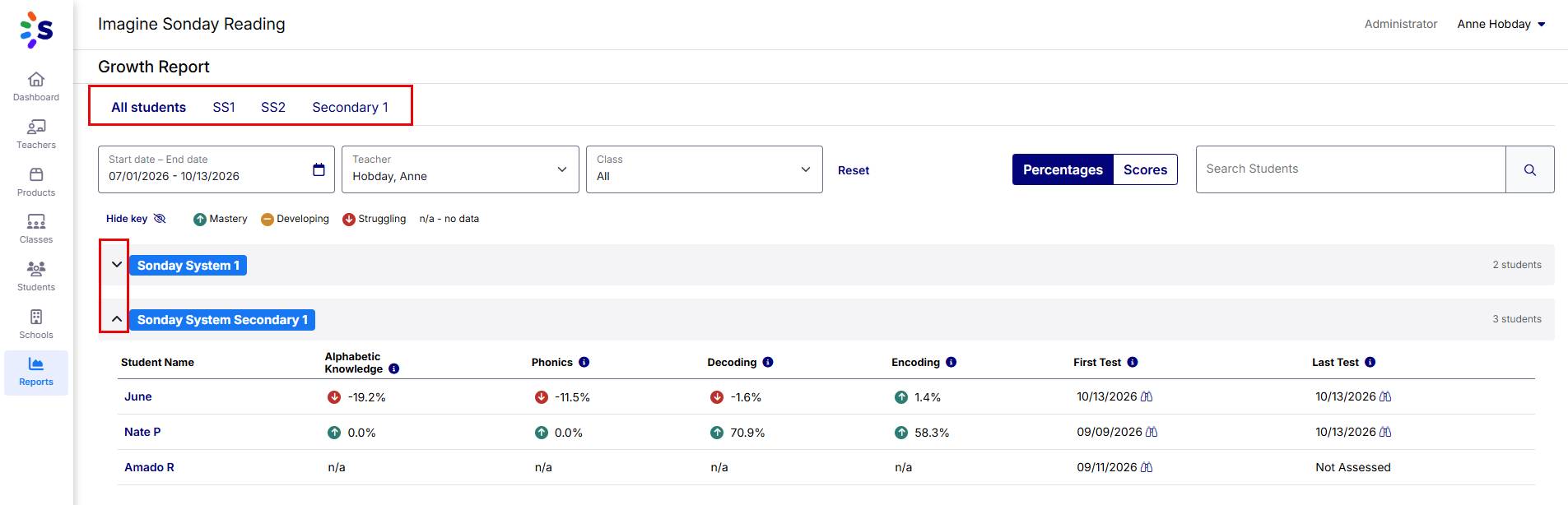
Task: Show info for Alphabetic Knowledge column
Action: tap(394, 368)
